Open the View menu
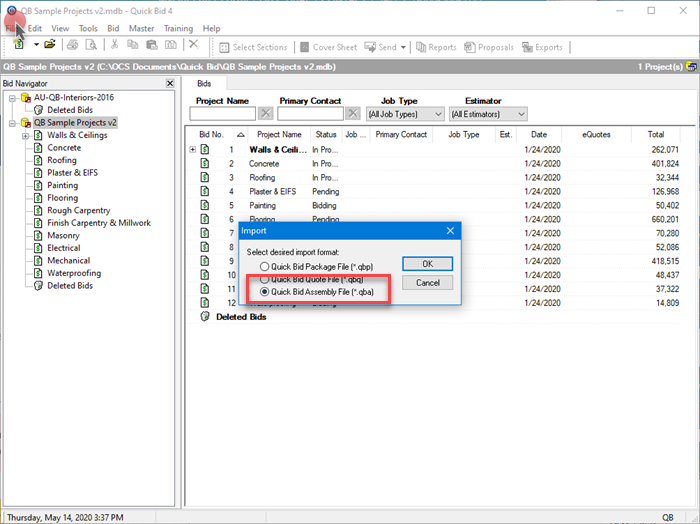Image resolution: width=700 pixels, height=524 pixels. [60, 29]
